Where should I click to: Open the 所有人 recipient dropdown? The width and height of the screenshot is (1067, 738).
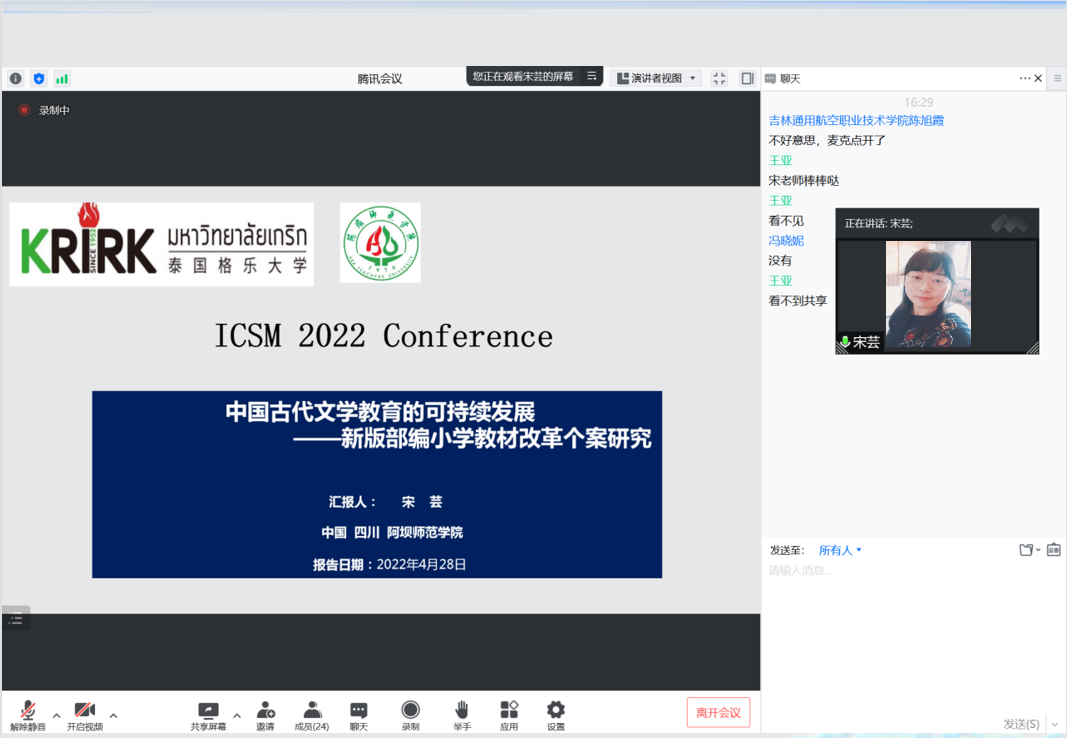(x=840, y=550)
